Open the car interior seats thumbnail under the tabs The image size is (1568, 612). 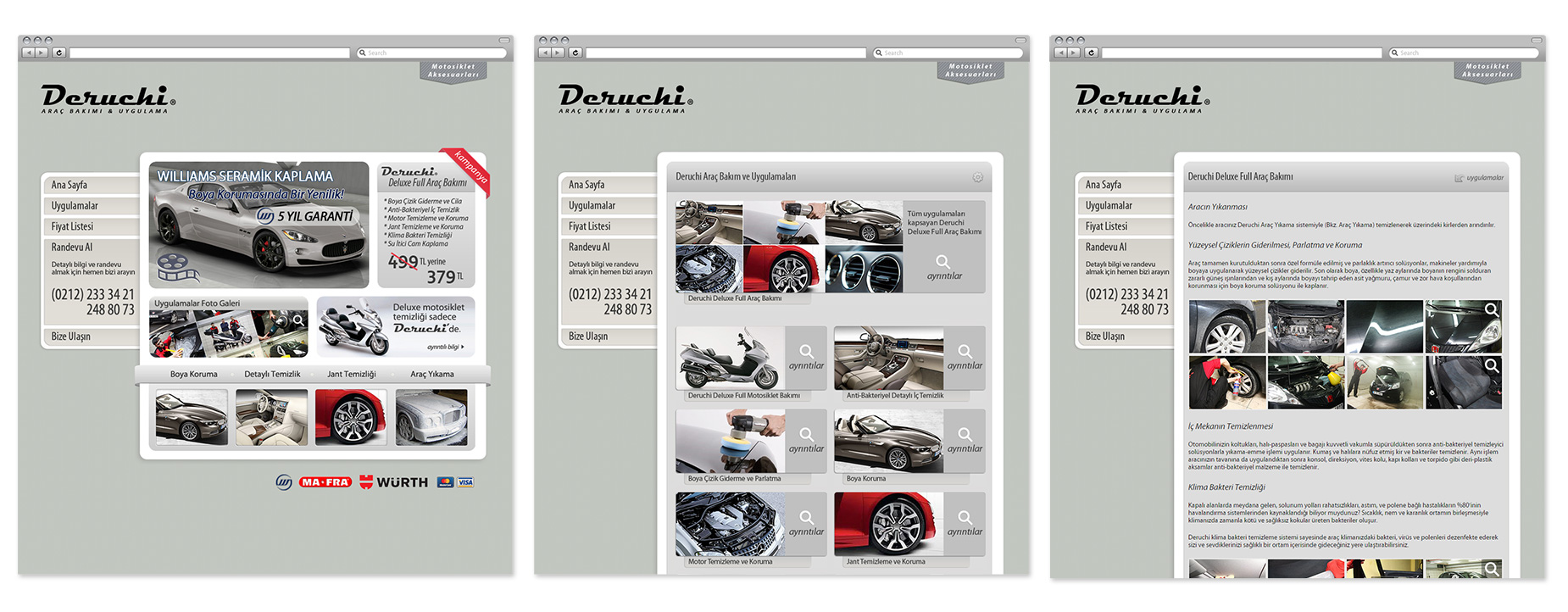[271, 417]
